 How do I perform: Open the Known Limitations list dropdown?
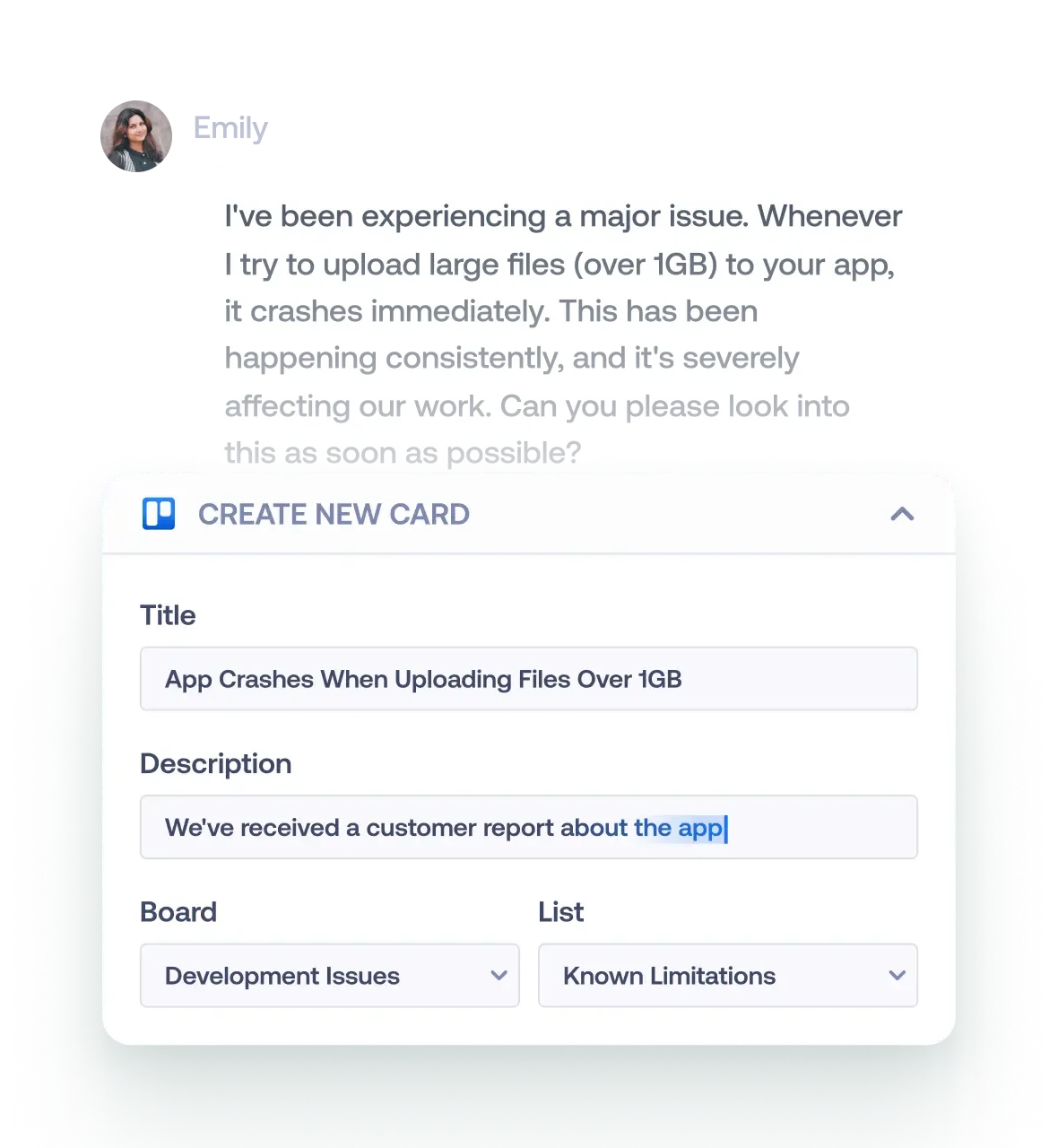[x=728, y=975]
